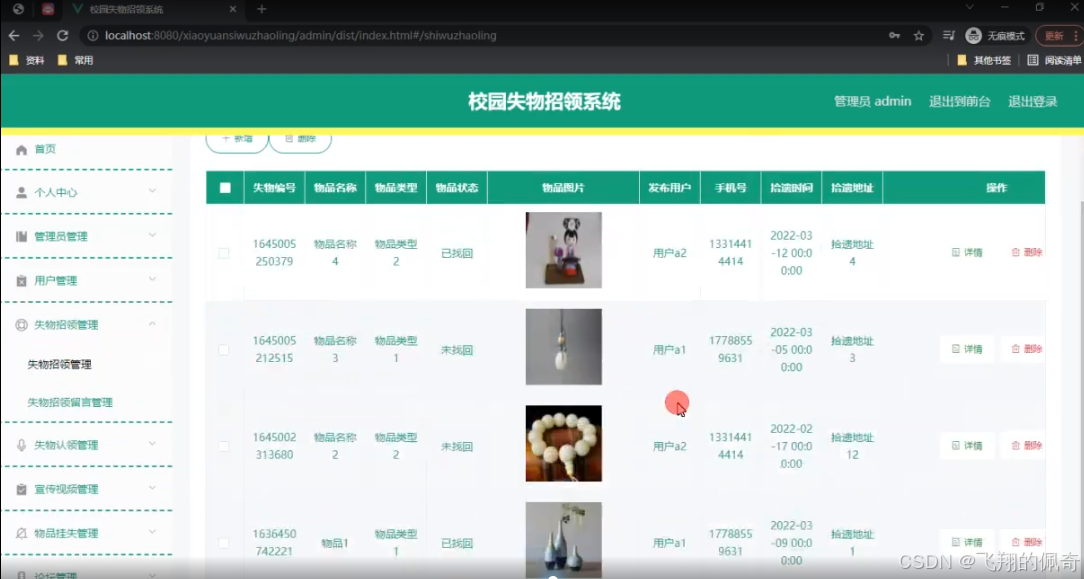This screenshot has width=1084, height=579.
Task: Open 详情 for the 物品1 row
Action: coord(967,542)
